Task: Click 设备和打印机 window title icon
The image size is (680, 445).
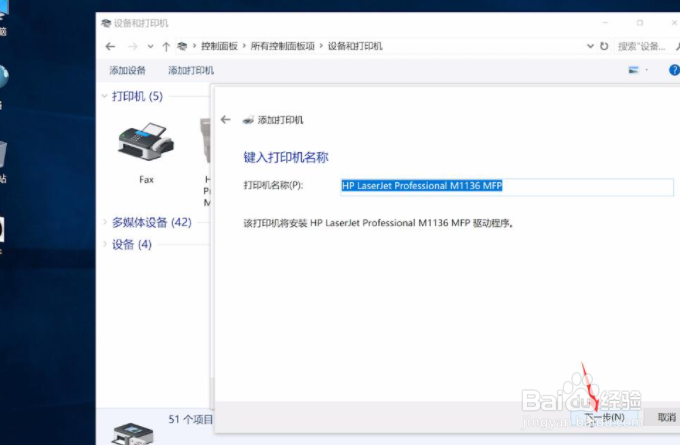Action: pyautogui.click(x=106, y=23)
